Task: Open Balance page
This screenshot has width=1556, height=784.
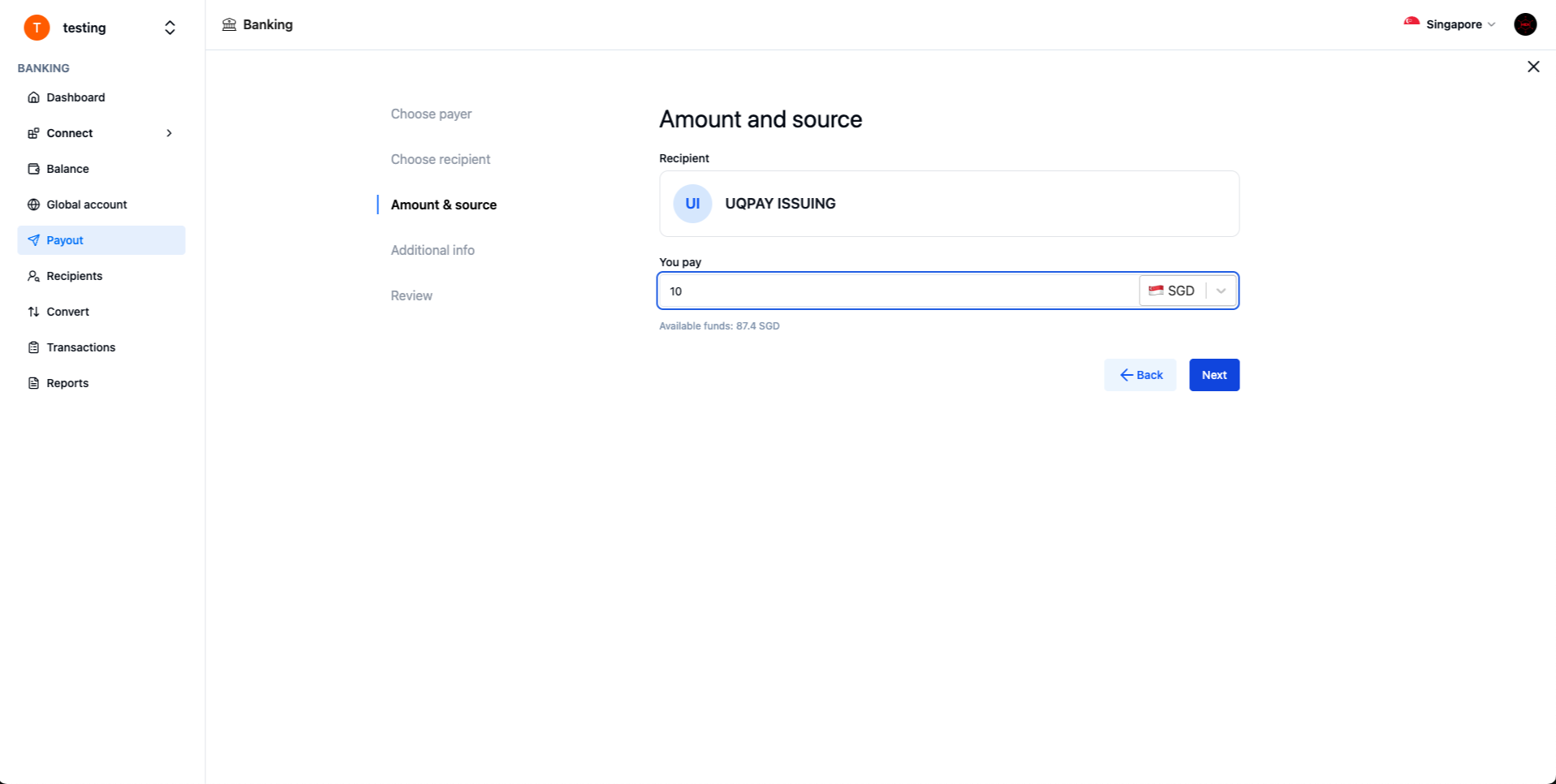Action: pyautogui.click(x=101, y=169)
